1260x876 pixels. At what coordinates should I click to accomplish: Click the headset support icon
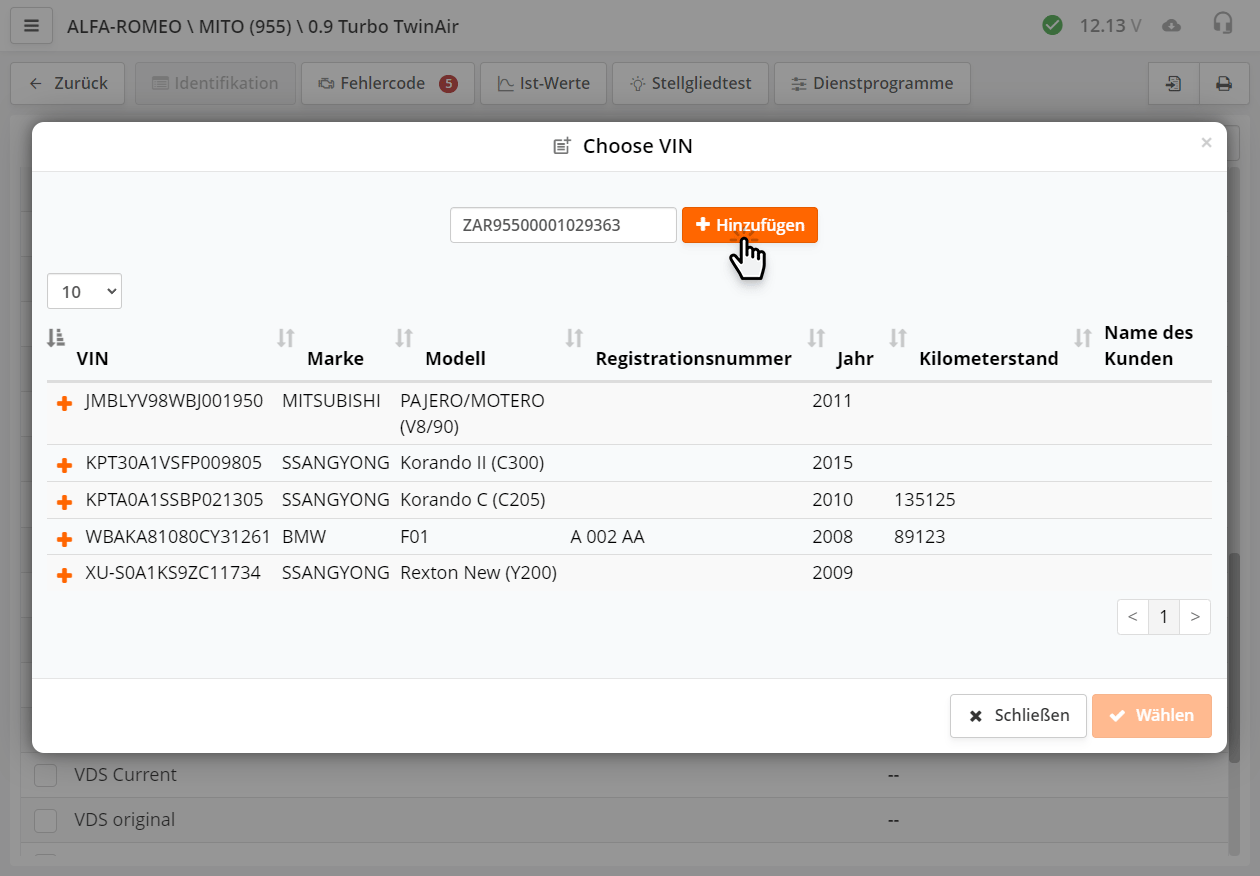(x=1222, y=25)
